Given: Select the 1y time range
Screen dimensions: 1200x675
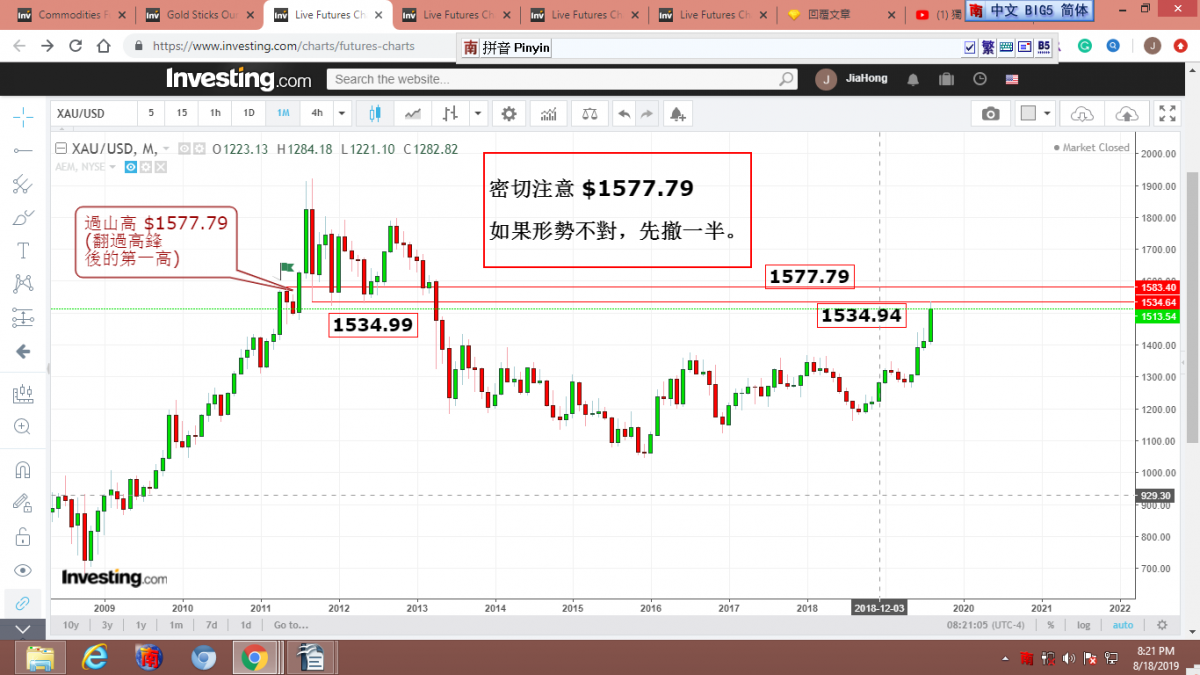Looking at the screenshot, I should click(x=141, y=625).
